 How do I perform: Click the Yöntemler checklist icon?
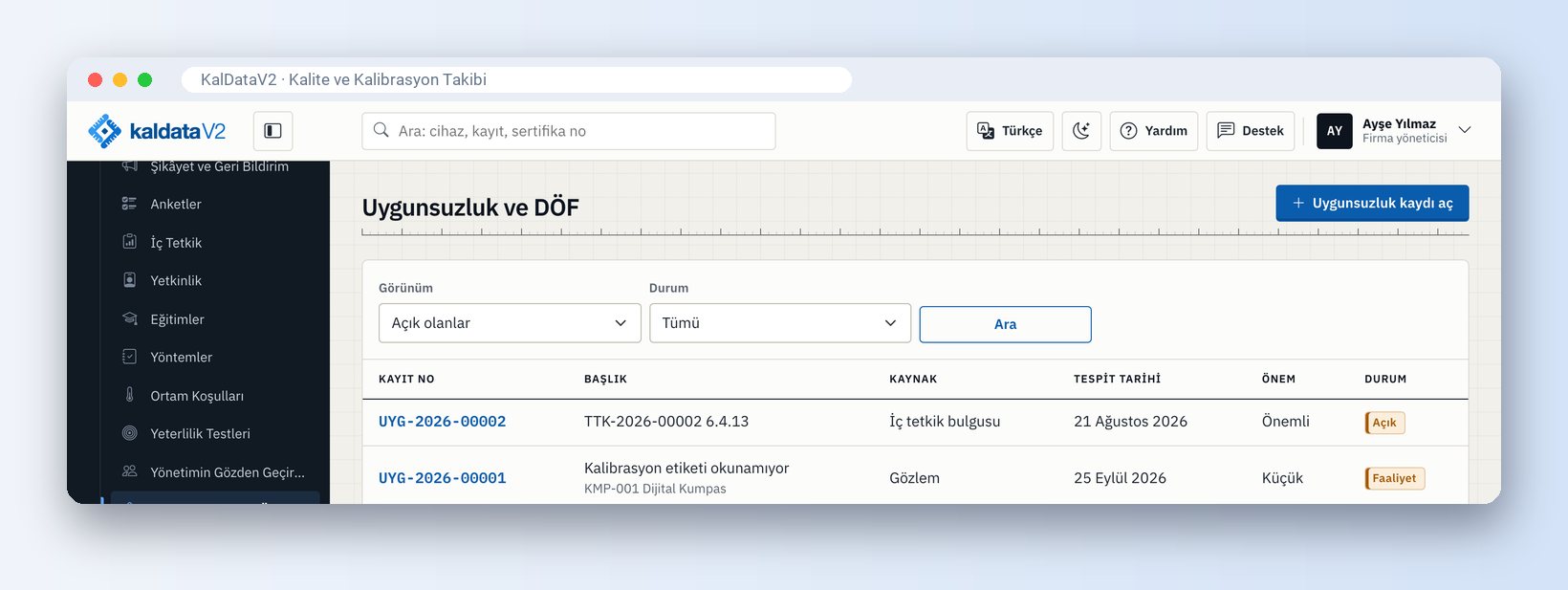pyautogui.click(x=129, y=356)
